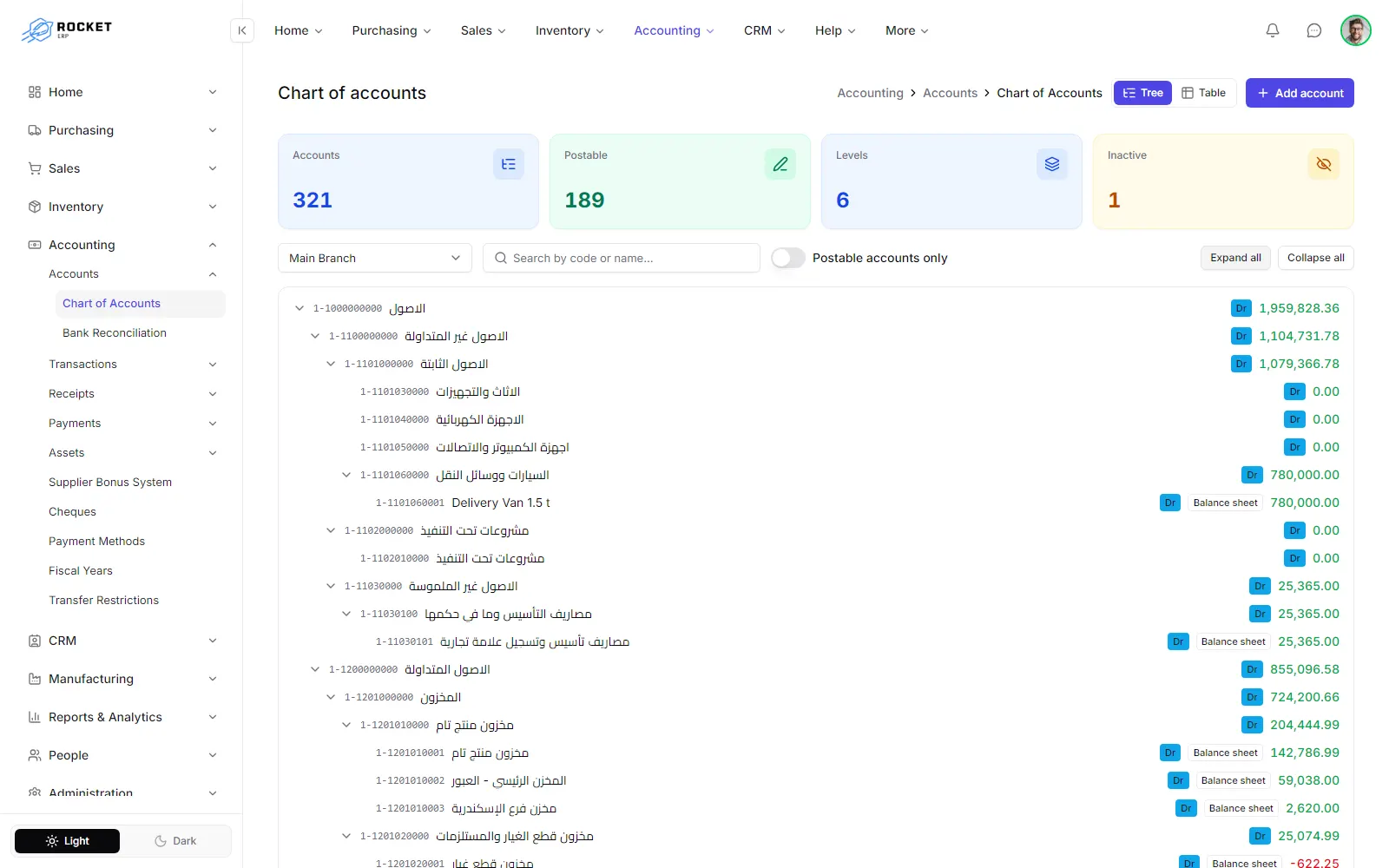
Task: Click Balance sheet tag on Delivery Van row
Action: [x=1225, y=503]
